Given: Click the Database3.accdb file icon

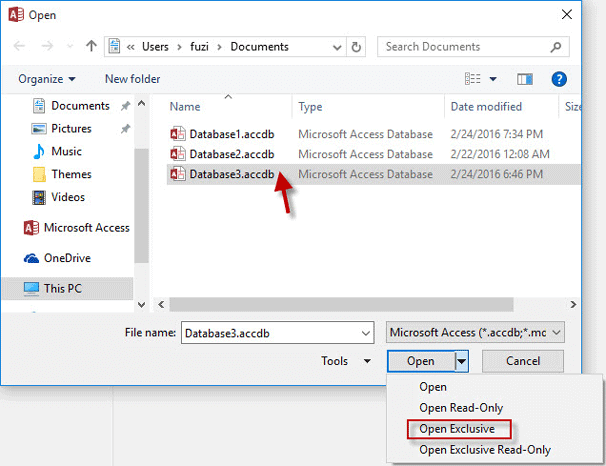Looking at the screenshot, I should pyautogui.click(x=178, y=174).
